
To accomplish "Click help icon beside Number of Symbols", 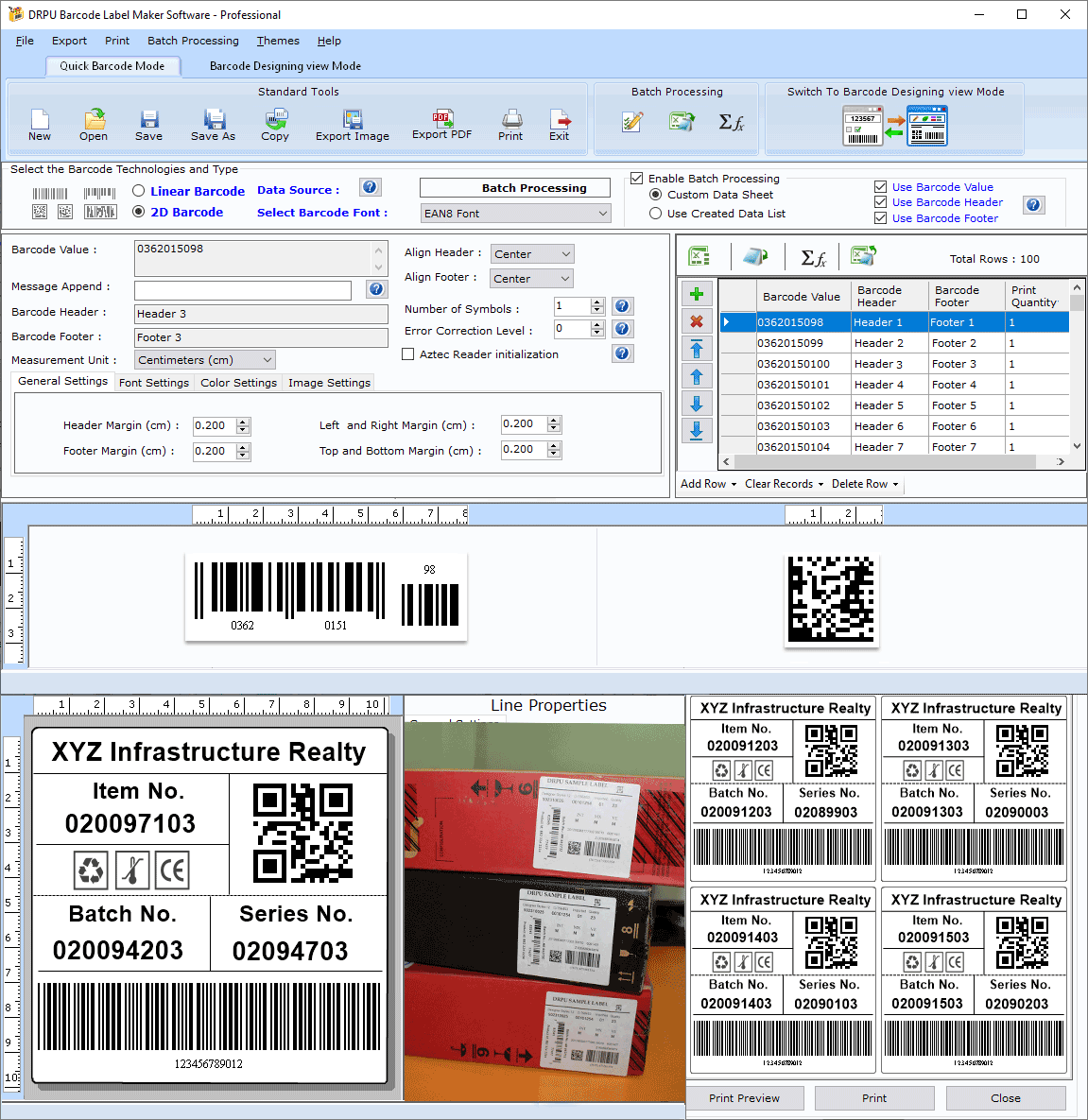I will [622, 306].
